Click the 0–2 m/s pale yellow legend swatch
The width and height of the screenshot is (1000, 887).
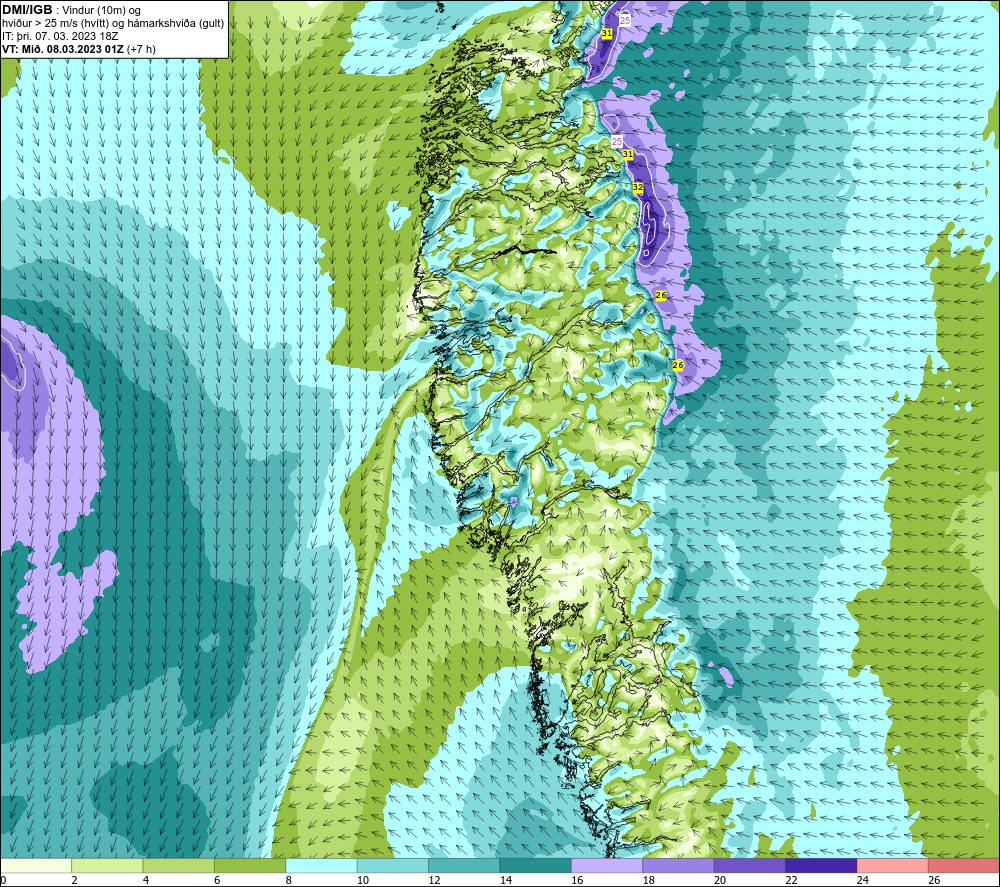coord(36,866)
